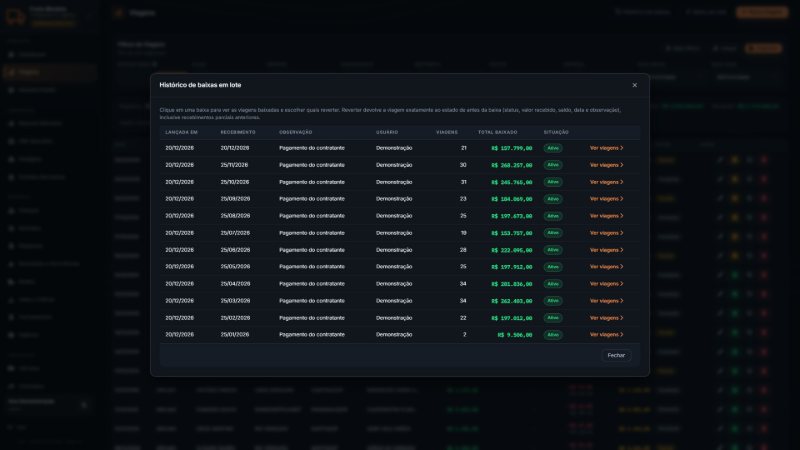This screenshot has height=450, width=800.
Task: Click the Lançada em column header
Action: pyautogui.click(x=182, y=132)
